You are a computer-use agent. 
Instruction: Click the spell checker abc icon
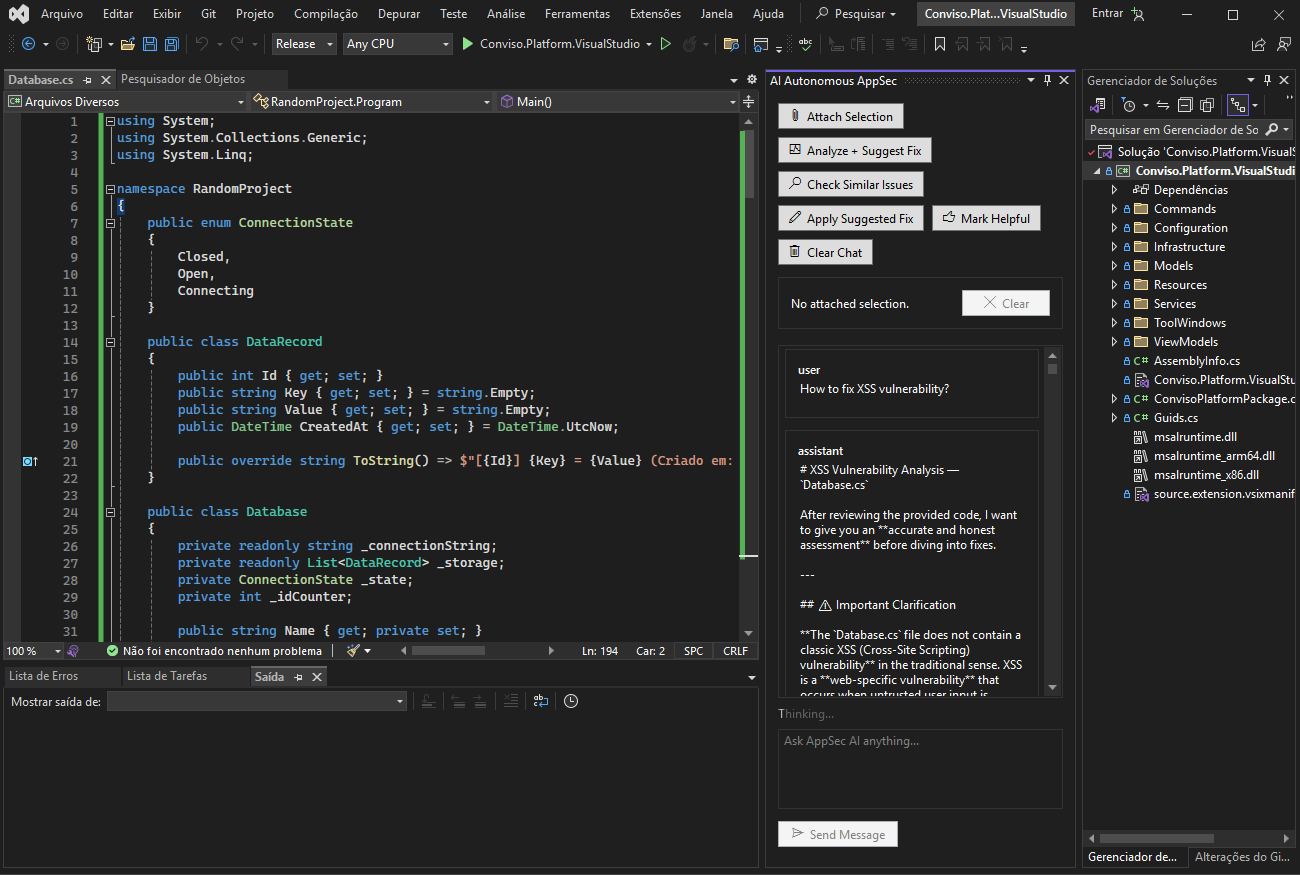pyautogui.click(x=806, y=44)
